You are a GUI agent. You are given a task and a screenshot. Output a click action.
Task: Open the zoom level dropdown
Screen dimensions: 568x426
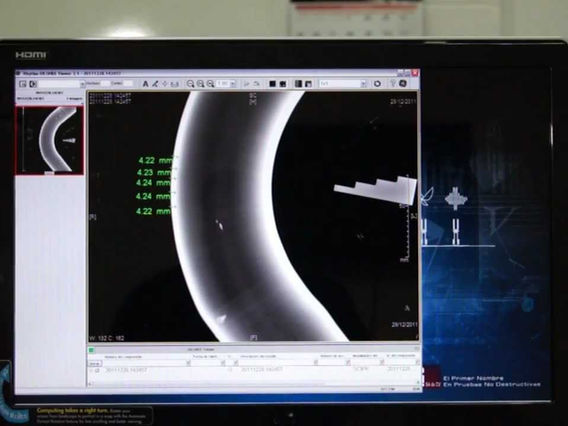click(232, 84)
